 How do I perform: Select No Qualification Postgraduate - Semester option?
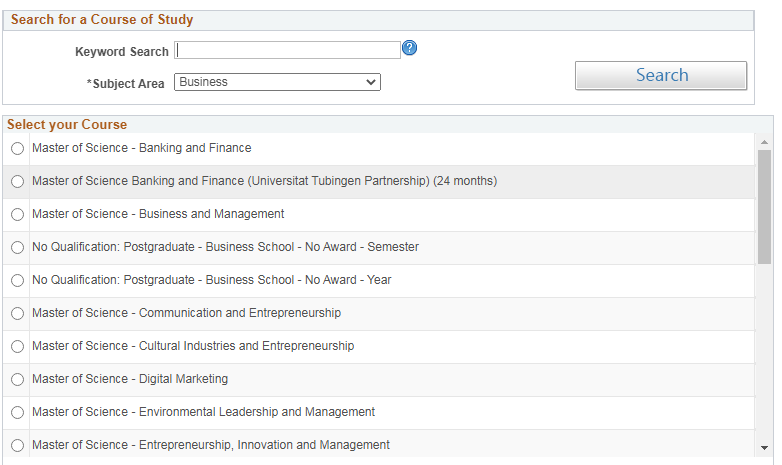17,247
